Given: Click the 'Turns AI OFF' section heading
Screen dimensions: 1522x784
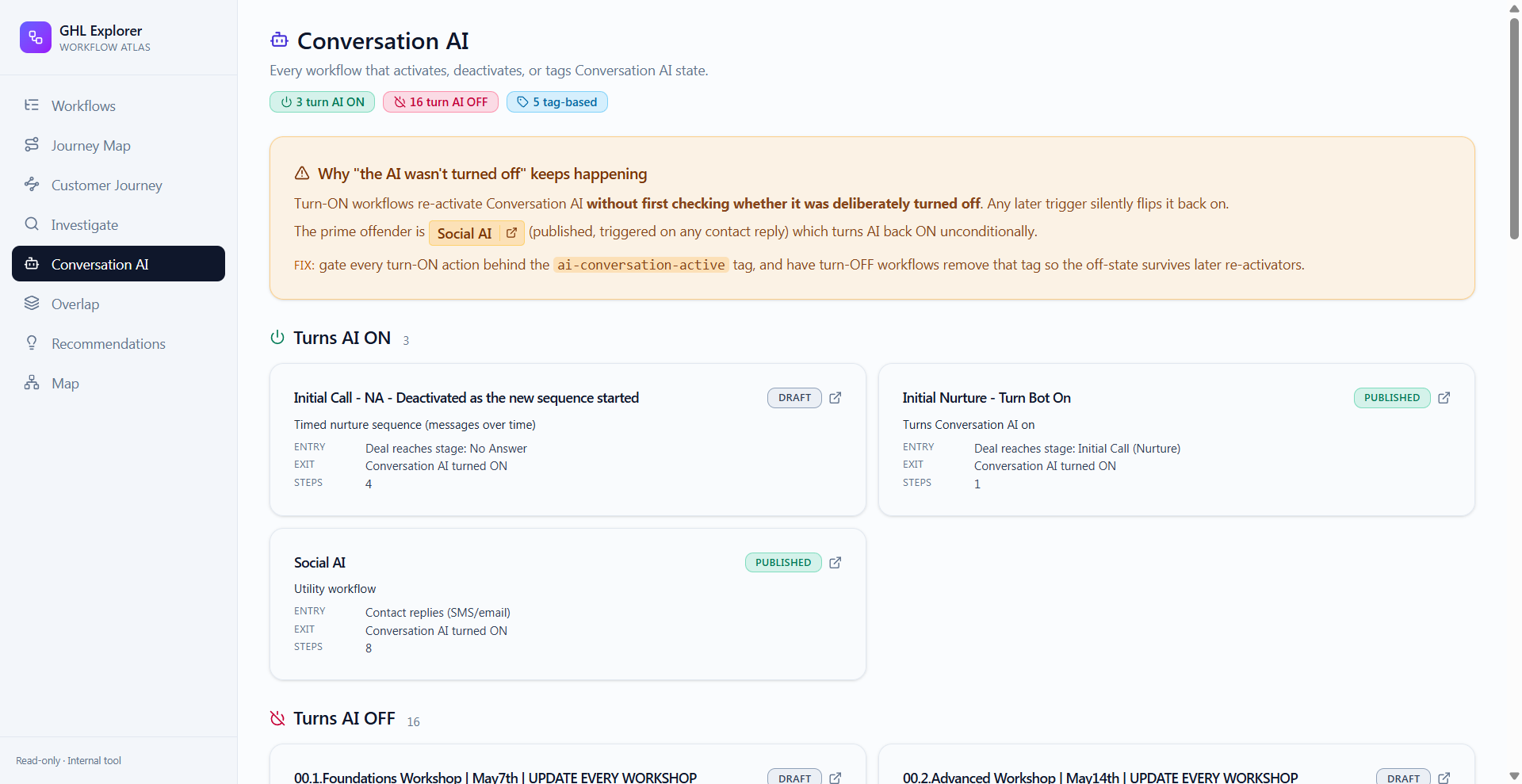Looking at the screenshot, I should (344, 718).
